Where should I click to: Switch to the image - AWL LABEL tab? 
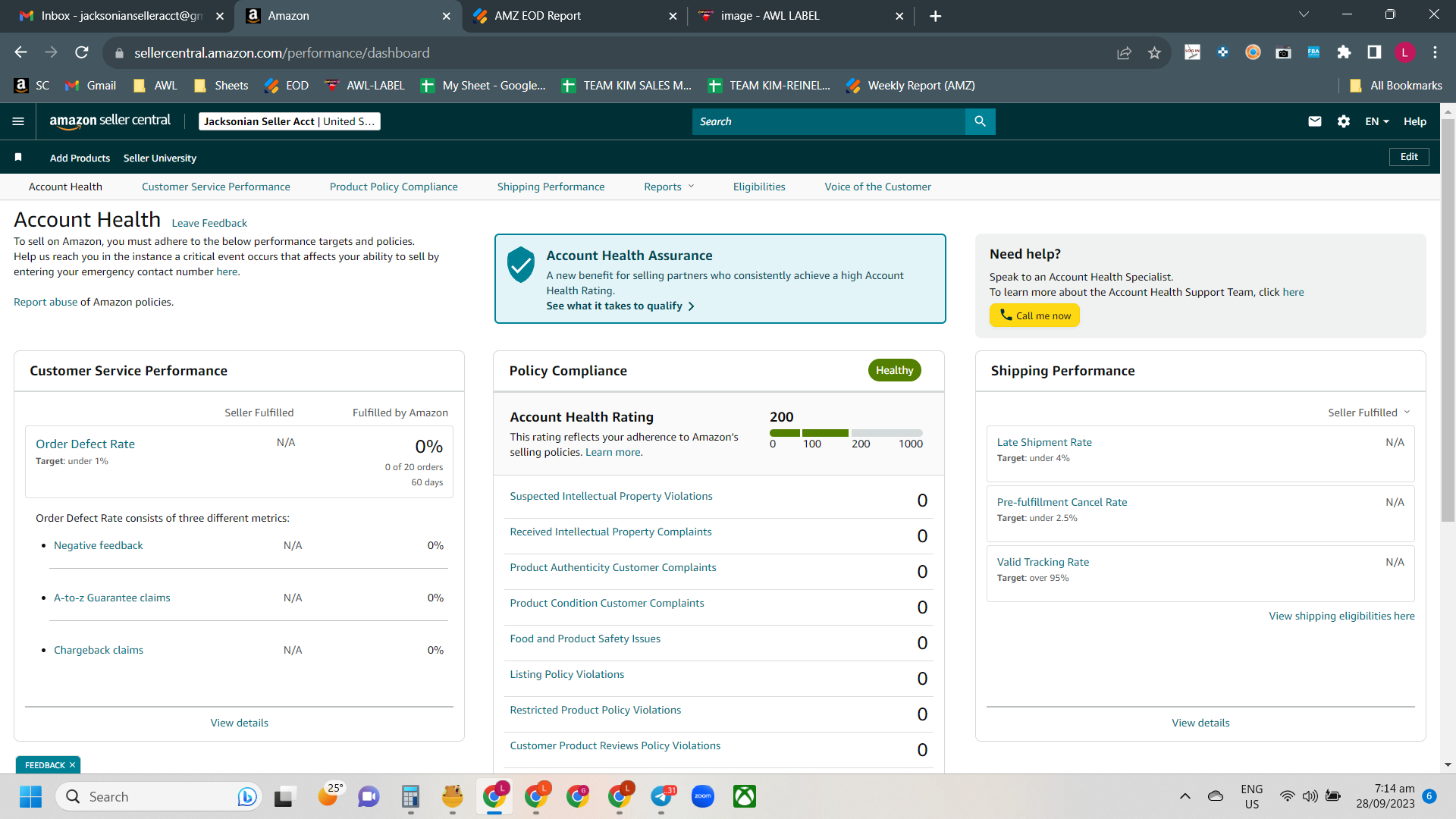pos(800,16)
